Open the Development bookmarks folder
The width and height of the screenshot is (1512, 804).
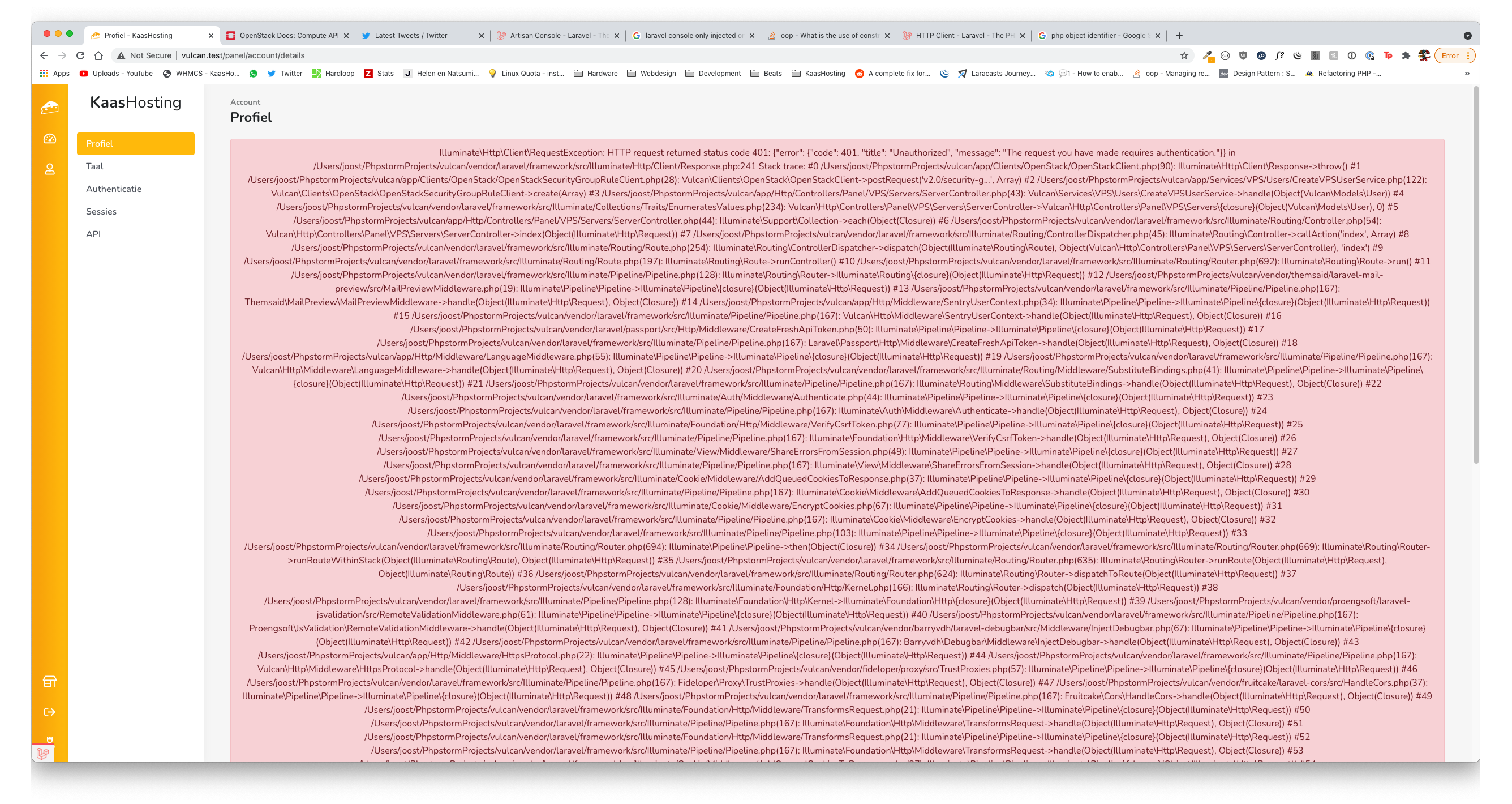(712, 74)
